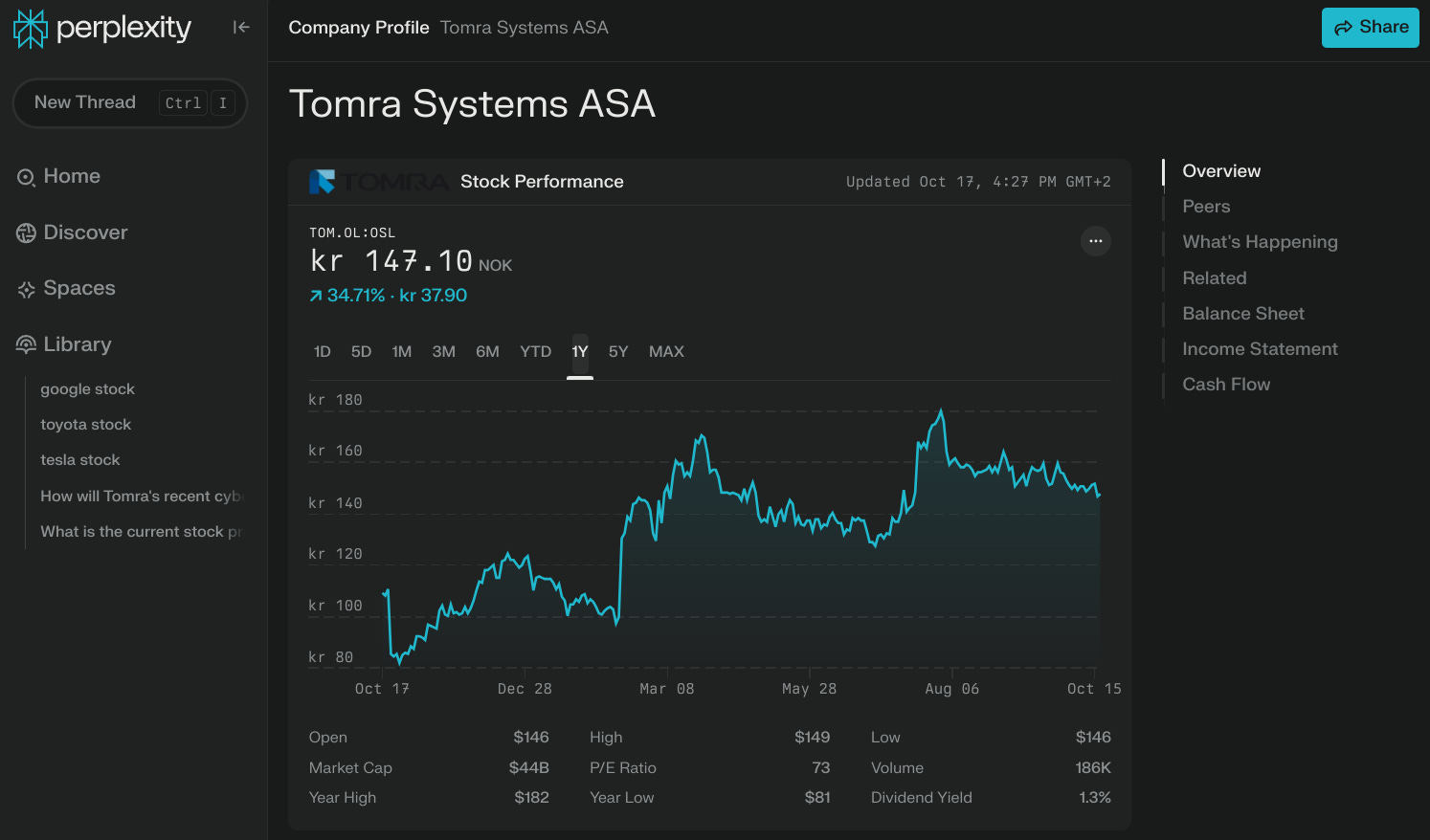The width and height of the screenshot is (1430, 840).
Task: Select the YTD chart range
Action: [535, 352]
